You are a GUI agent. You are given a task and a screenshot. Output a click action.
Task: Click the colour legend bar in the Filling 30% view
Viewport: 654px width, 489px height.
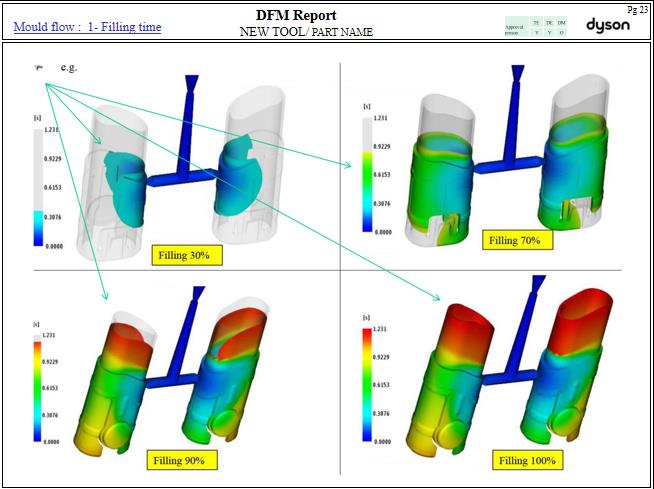[x=37, y=185]
